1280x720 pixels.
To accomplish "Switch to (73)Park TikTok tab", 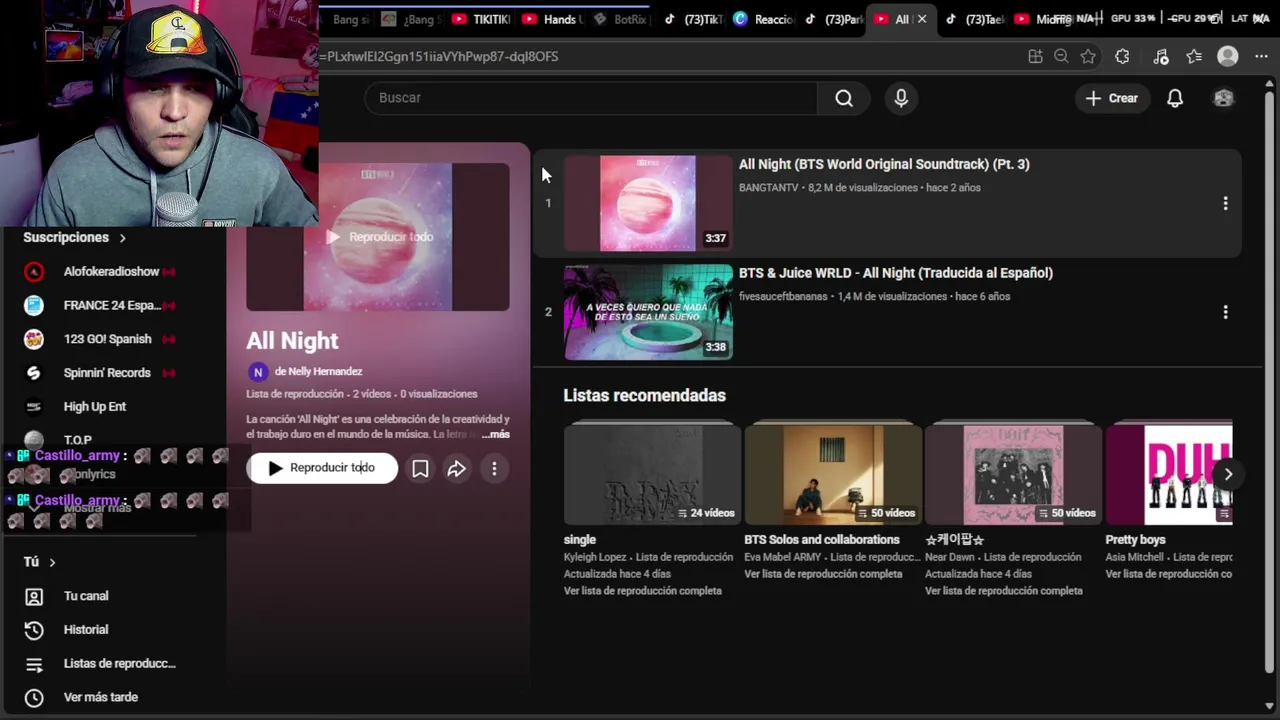I will click(x=834, y=19).
